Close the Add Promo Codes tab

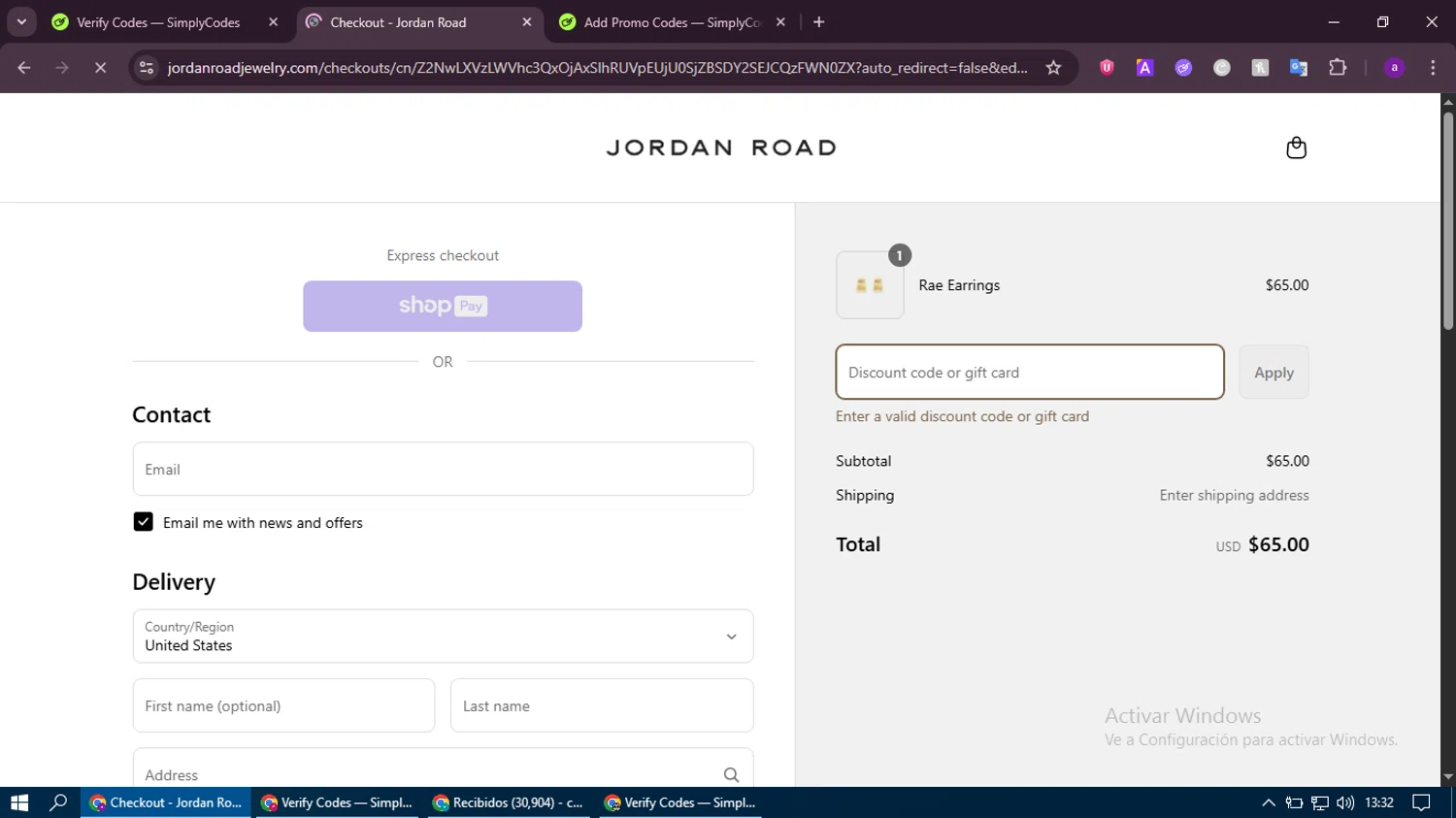(x=780, y=22)
